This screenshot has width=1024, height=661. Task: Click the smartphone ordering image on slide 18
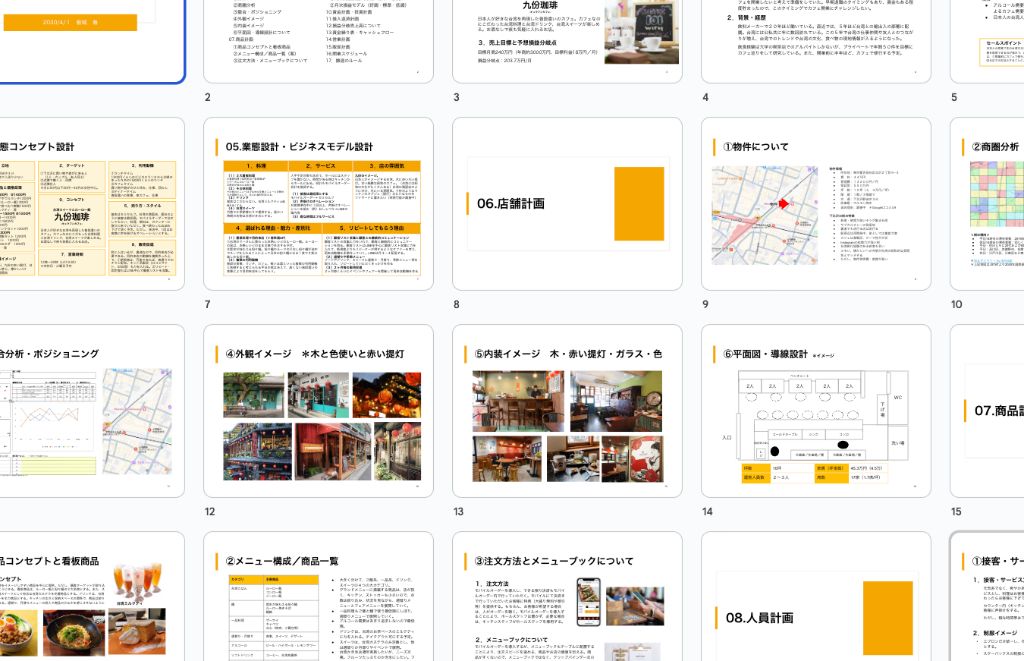click(x=590, y=600)
